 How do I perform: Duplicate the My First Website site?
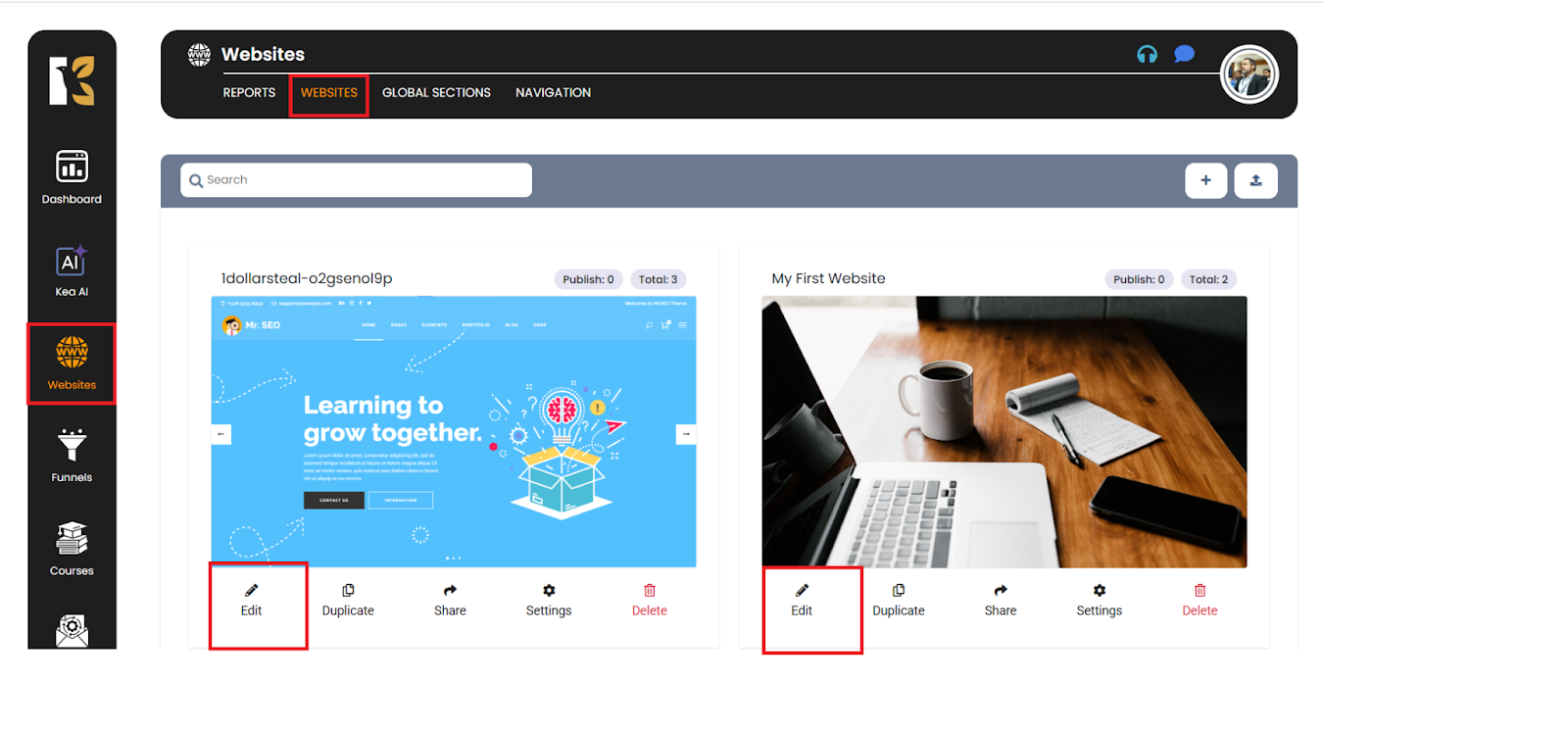(x=898, y=600)
